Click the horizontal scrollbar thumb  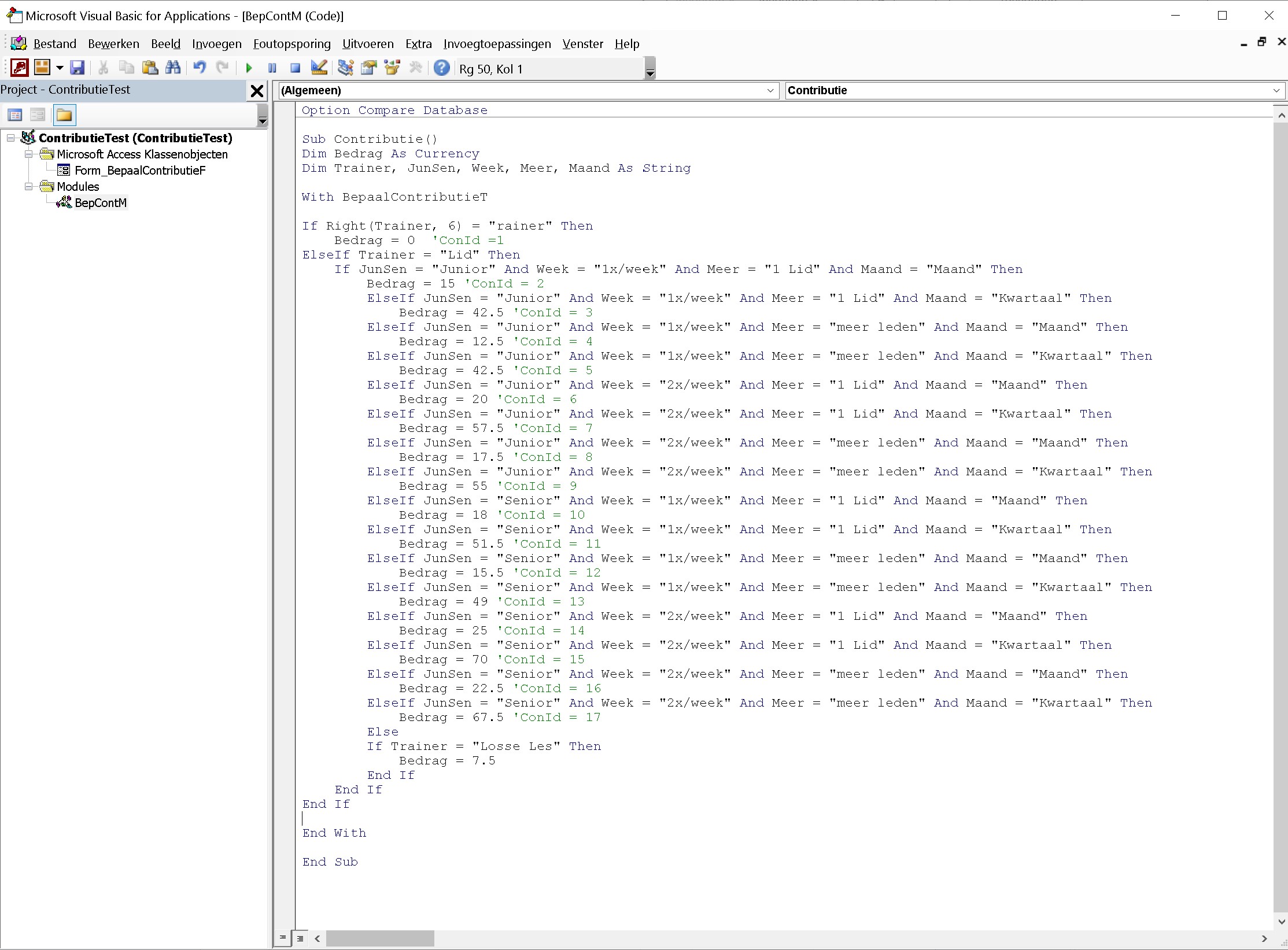[x=380, y=938]
